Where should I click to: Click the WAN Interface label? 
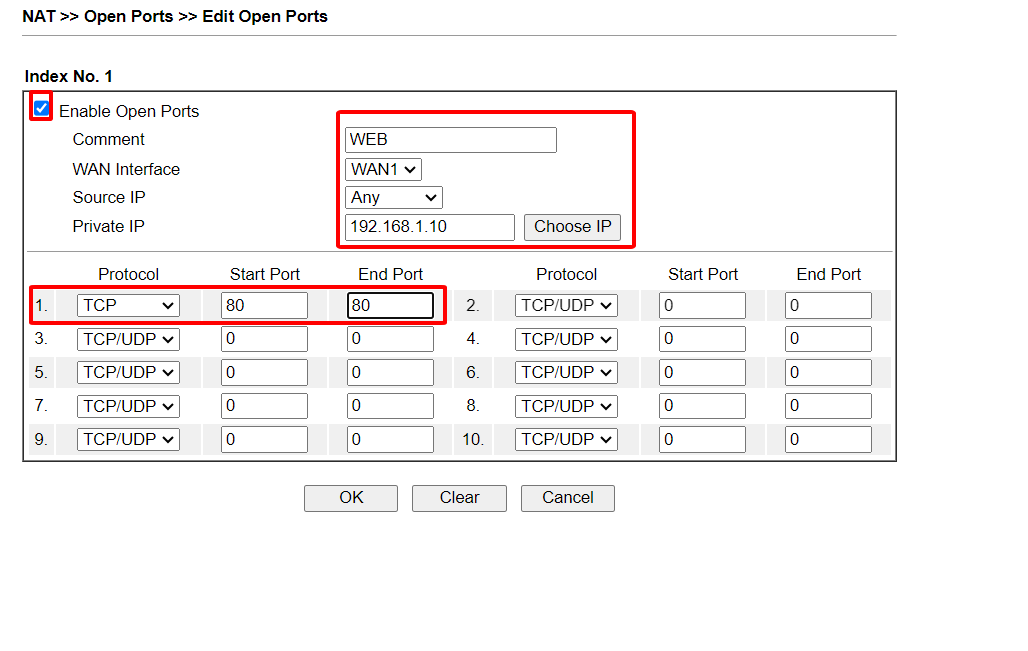pos(126,169)
